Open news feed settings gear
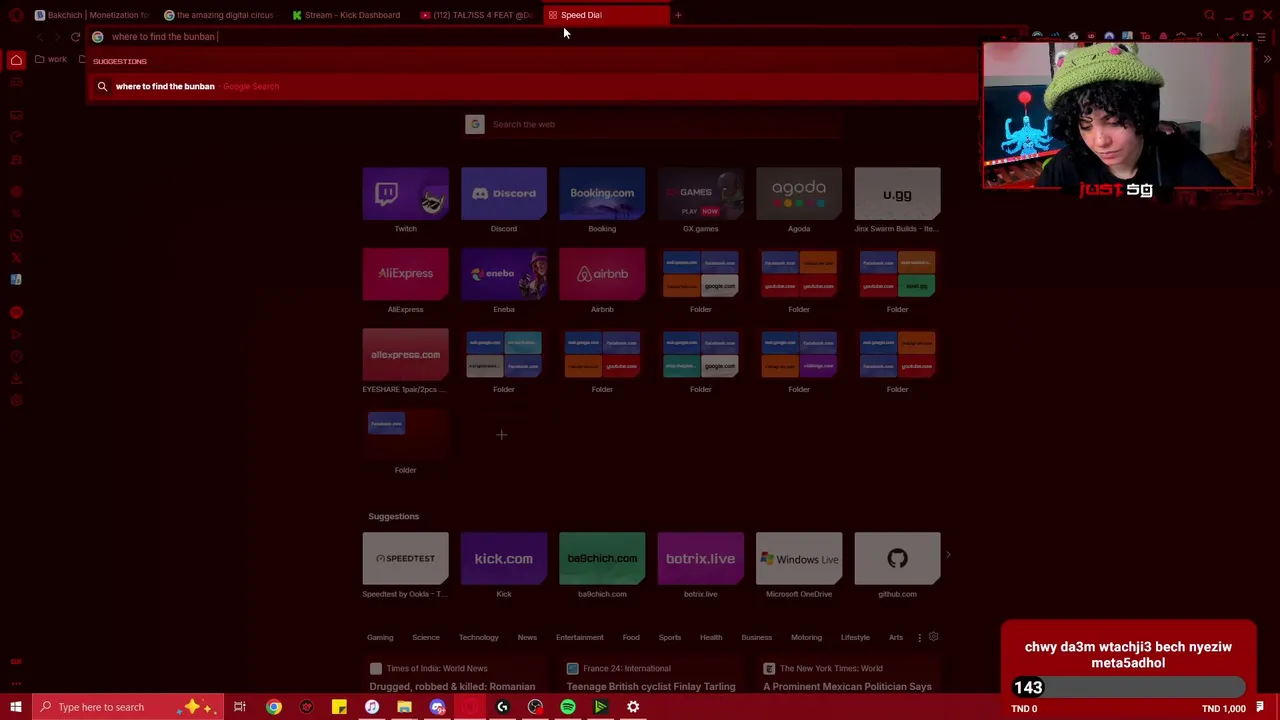The height and width of the screenshot is (720, 1280). [x=933, y=637]
